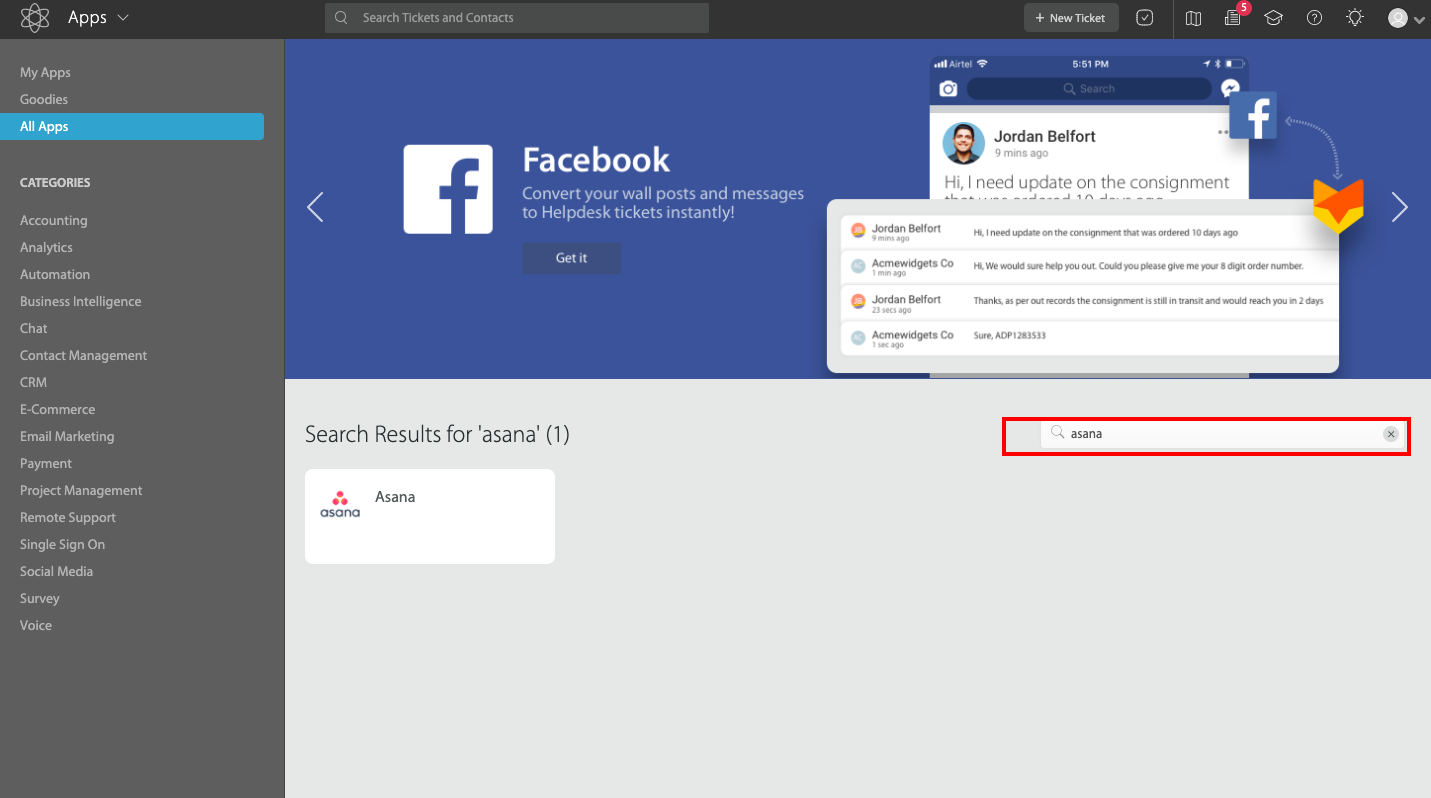
Task: View the Survey category
Action: click(40, 598)
